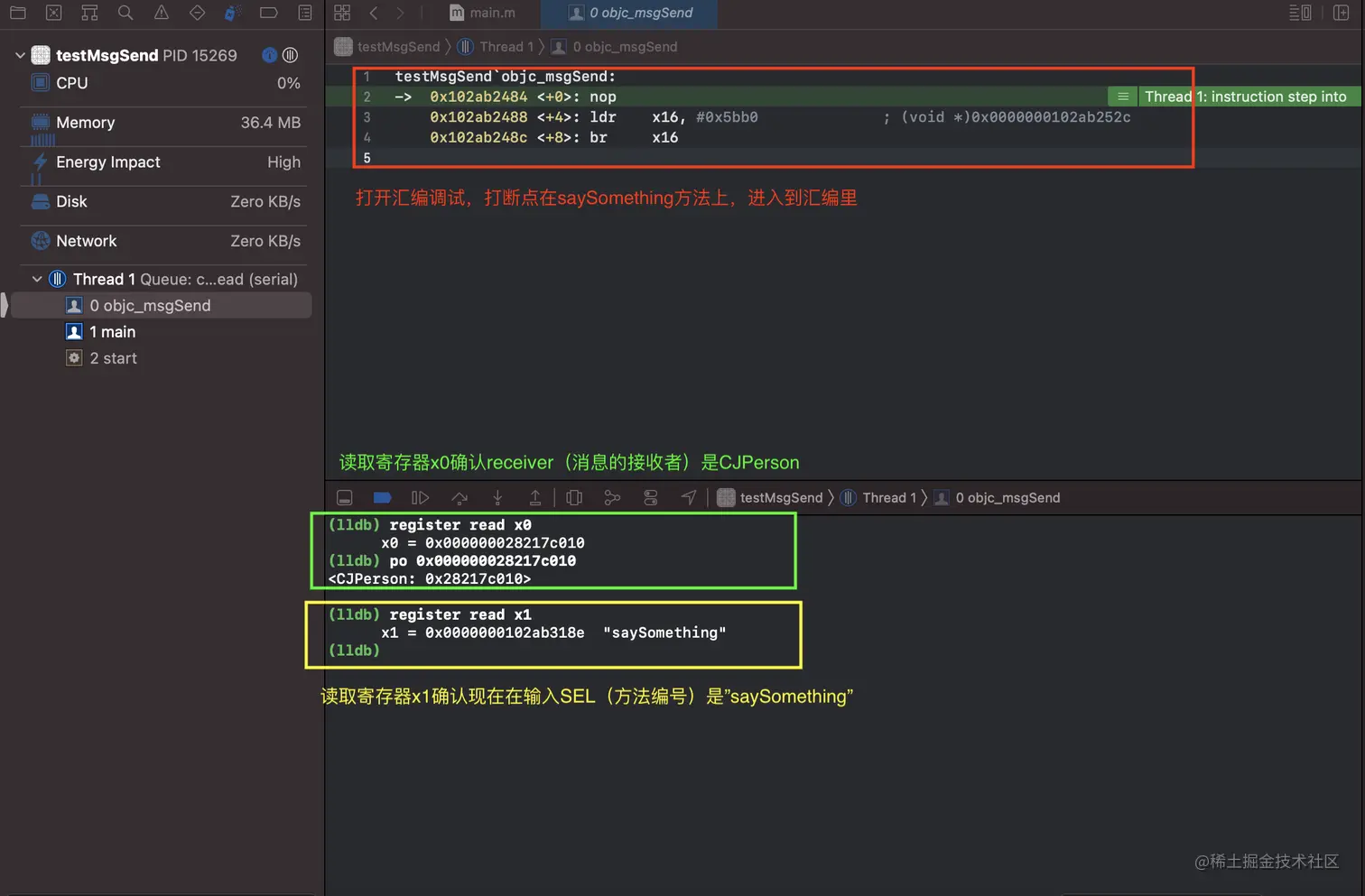Go forward in editor history

(x=400, y=13)
